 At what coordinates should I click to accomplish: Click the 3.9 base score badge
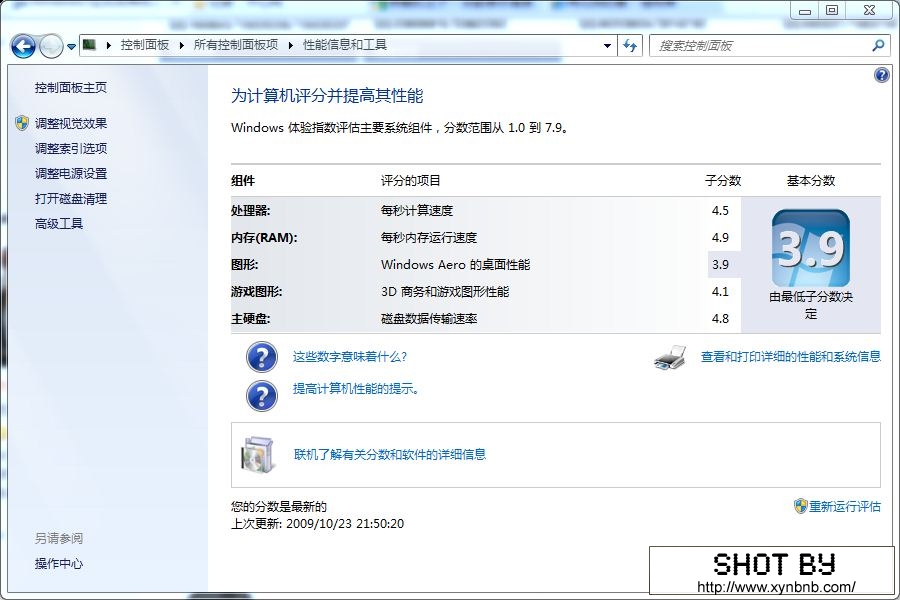click(x=810, y=249)
